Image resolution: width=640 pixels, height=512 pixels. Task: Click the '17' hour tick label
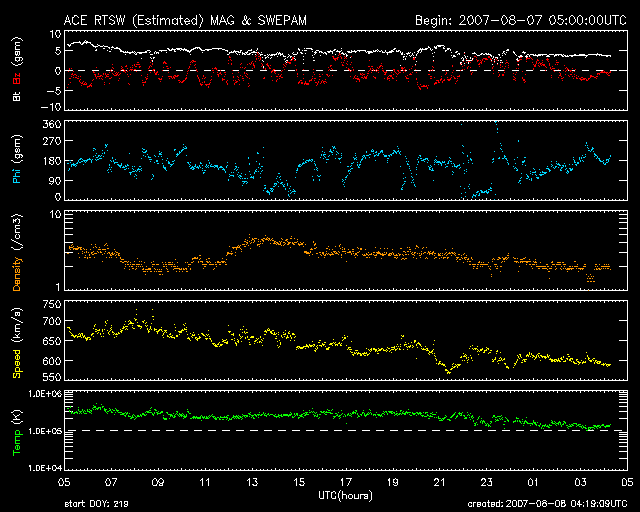[346, 482]
